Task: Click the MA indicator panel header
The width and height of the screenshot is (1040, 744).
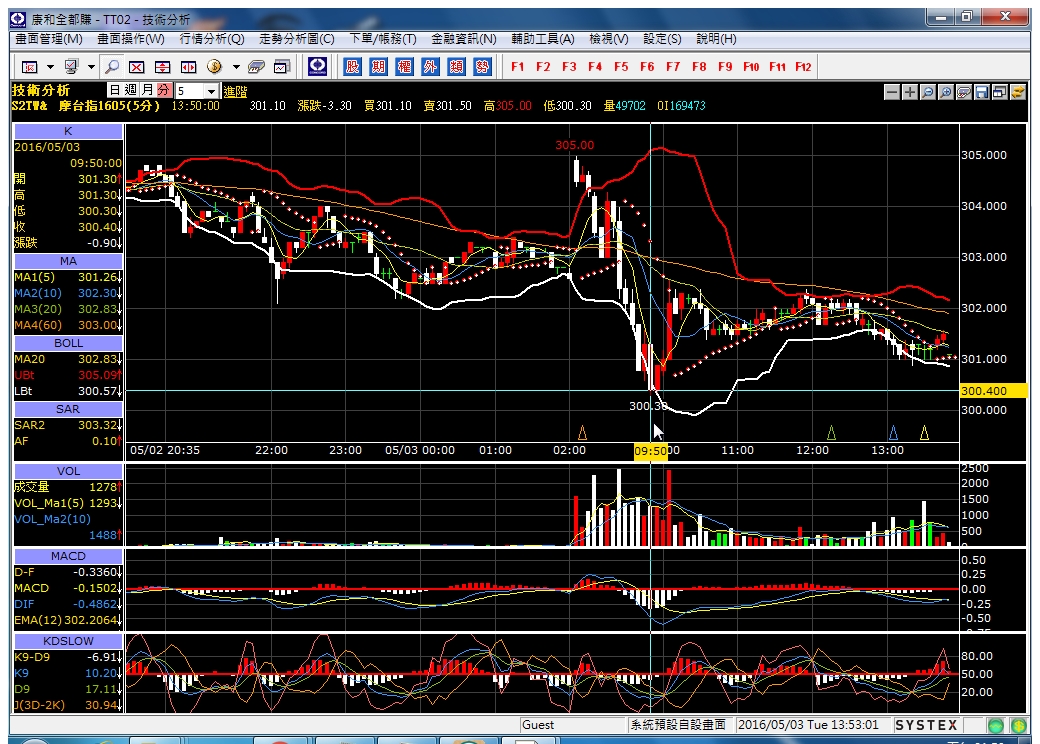Action: (x=68, y=261)
